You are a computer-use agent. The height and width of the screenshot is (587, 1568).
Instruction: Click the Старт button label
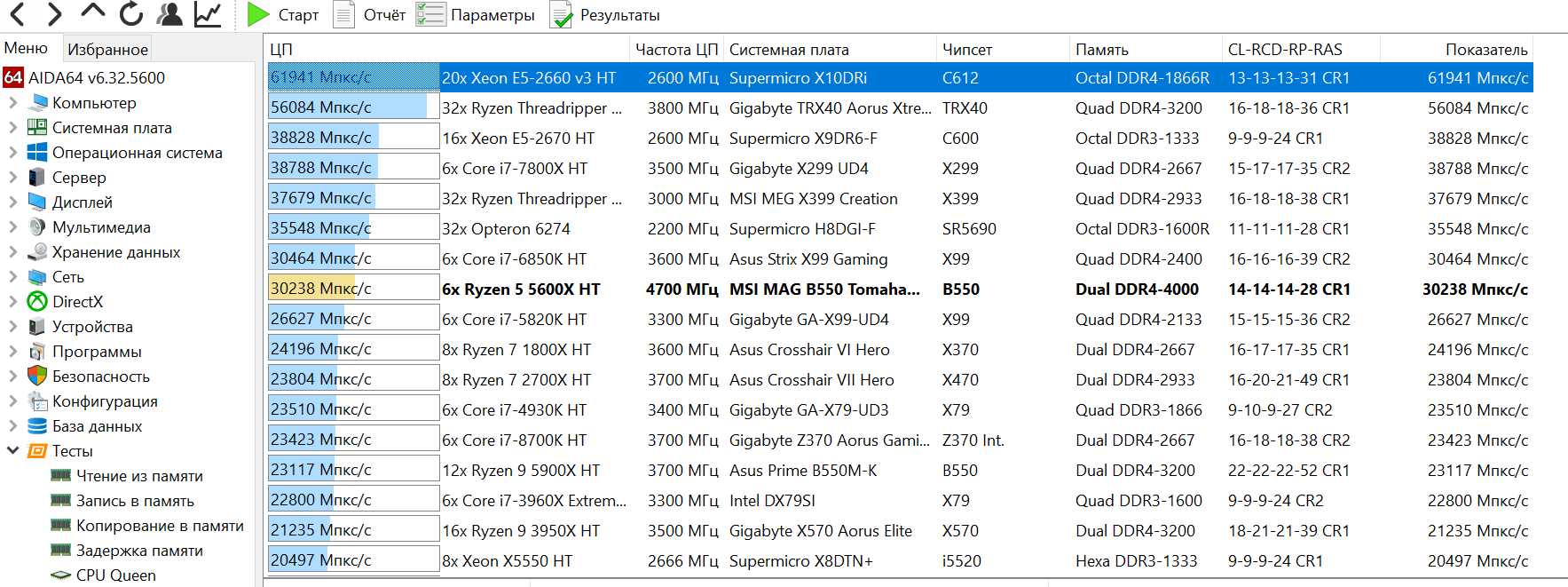(298, 15)
